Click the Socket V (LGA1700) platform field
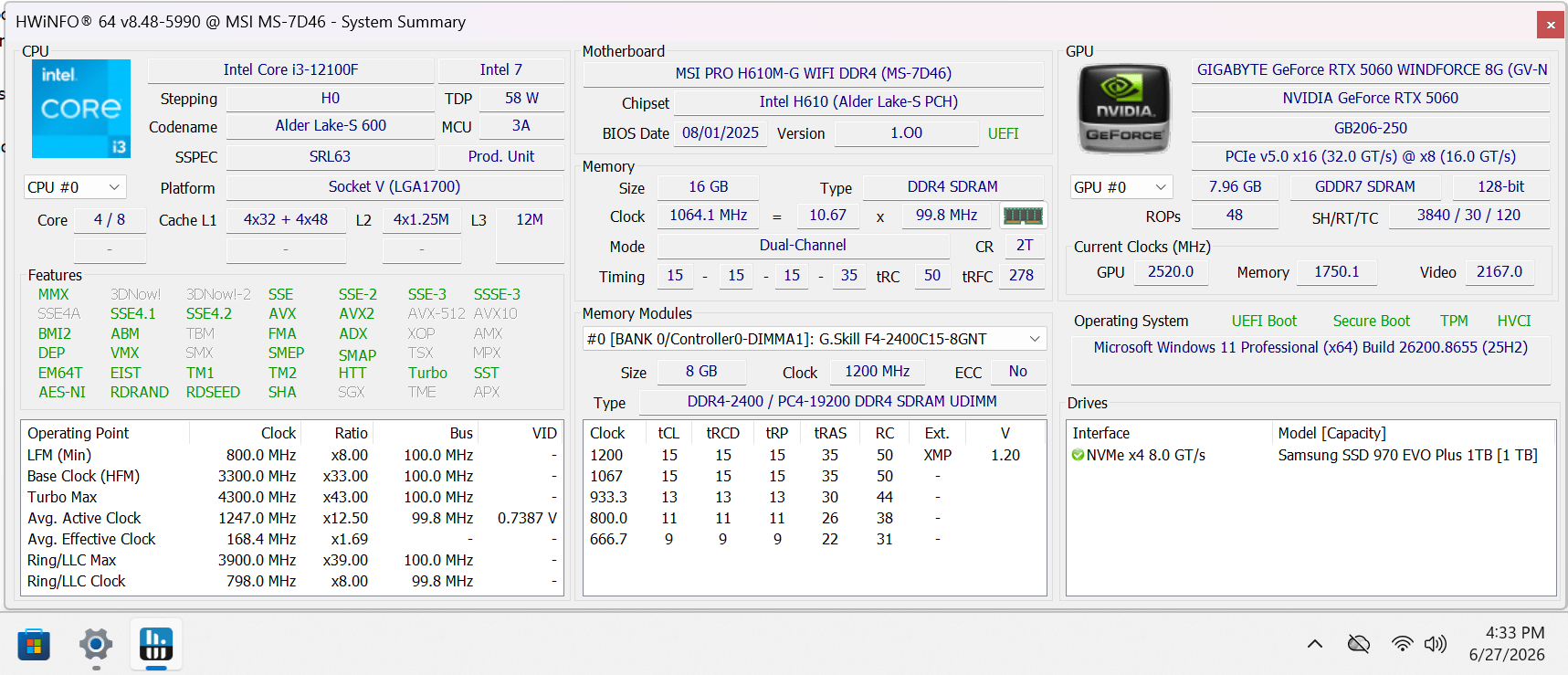 tap(395, 186)
